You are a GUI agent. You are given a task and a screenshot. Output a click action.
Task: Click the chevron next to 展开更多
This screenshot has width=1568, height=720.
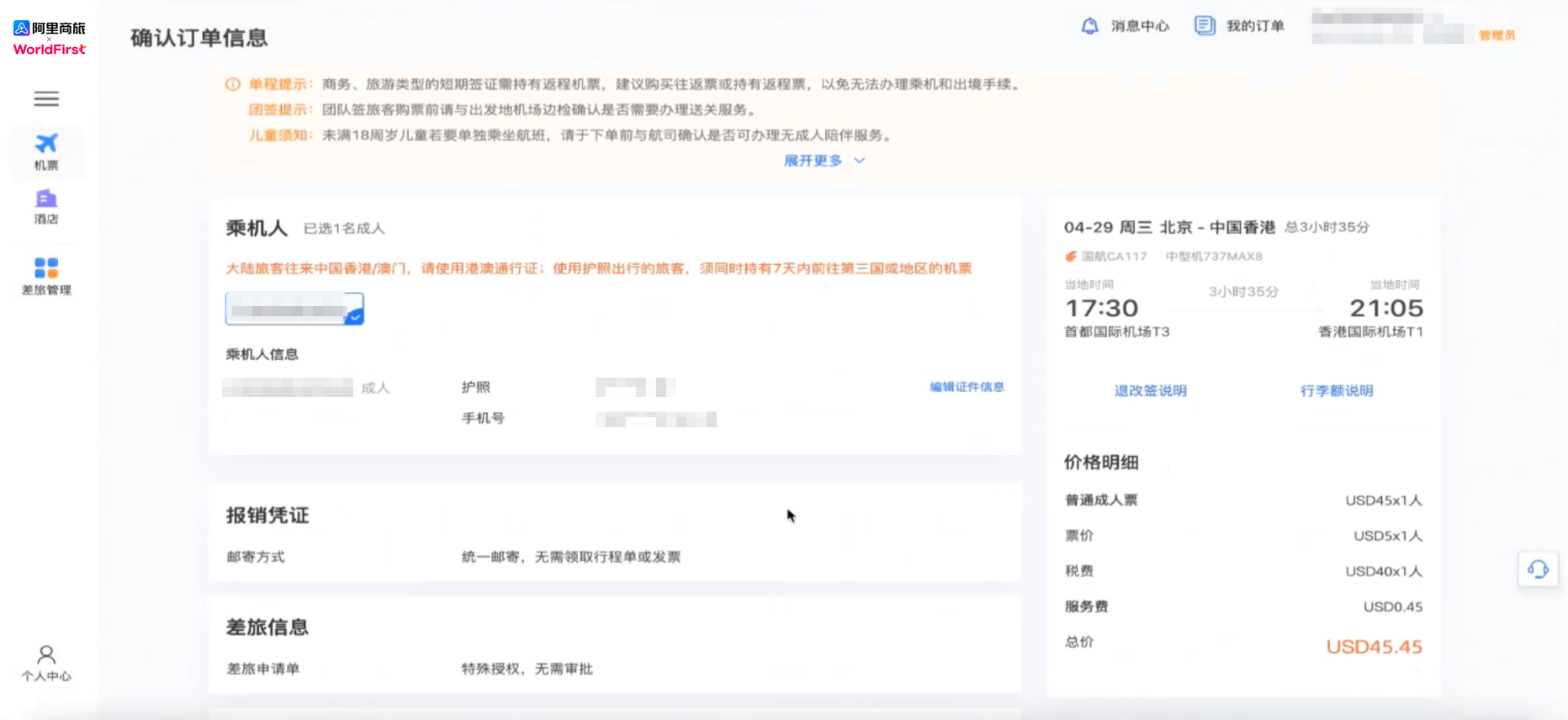(x=860, y=161)
